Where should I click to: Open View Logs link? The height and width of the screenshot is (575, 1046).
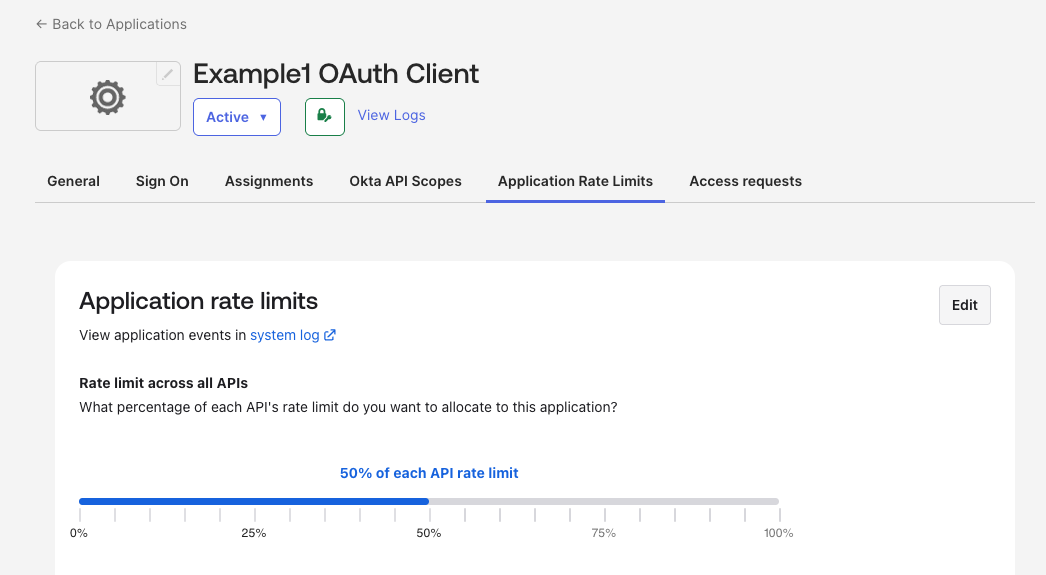(391, 115)
